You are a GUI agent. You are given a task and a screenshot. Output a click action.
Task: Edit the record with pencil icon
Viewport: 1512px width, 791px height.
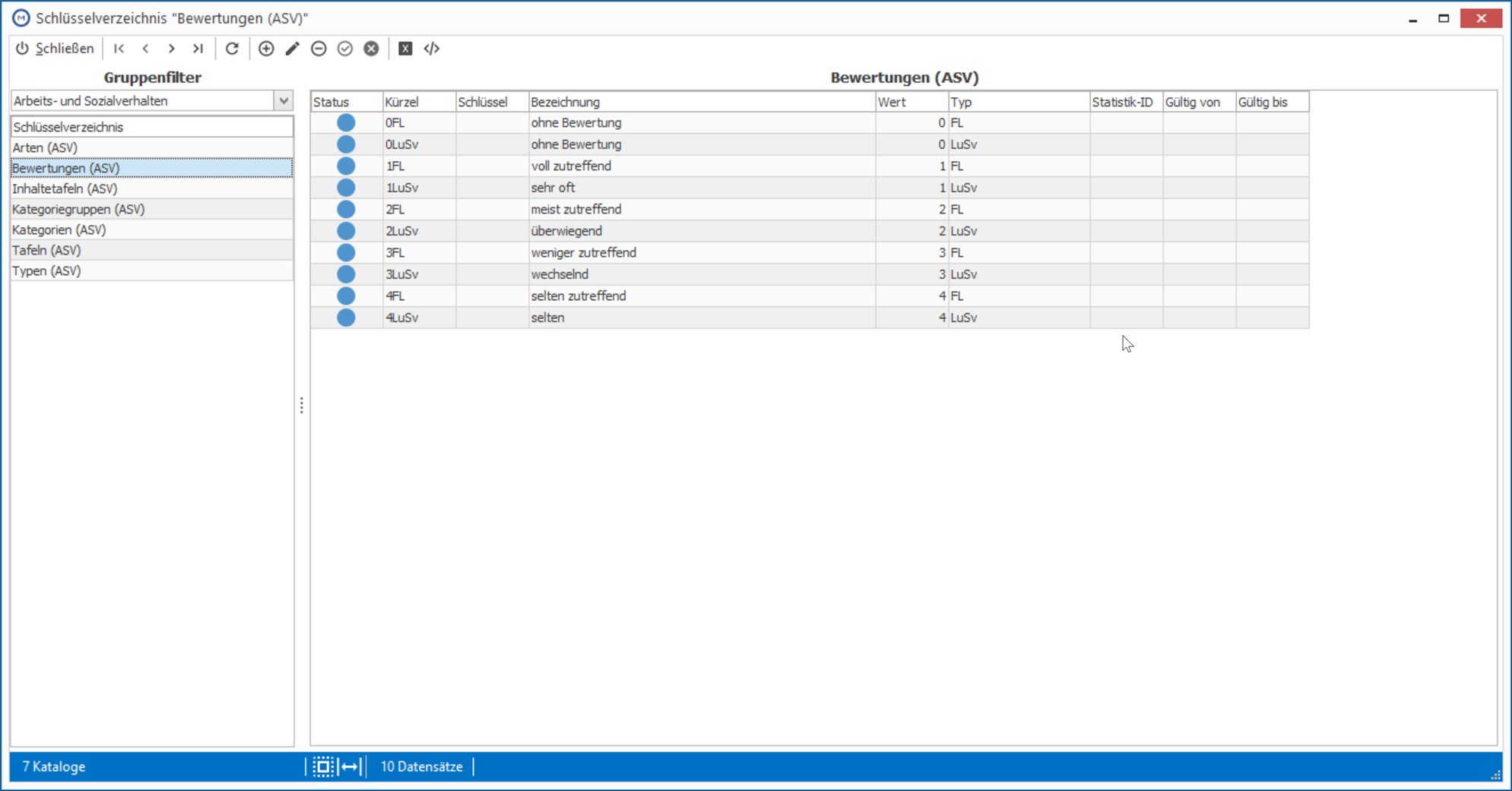point(293,49)
